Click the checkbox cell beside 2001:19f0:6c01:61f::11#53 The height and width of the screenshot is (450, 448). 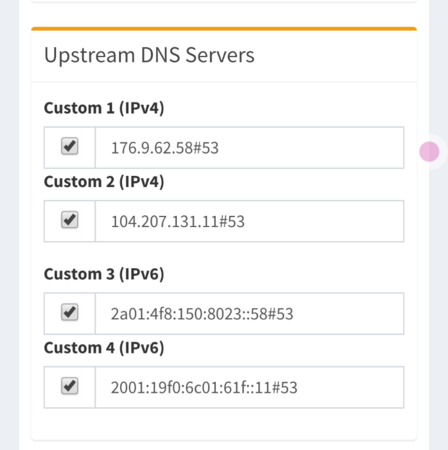pos(70,387)
